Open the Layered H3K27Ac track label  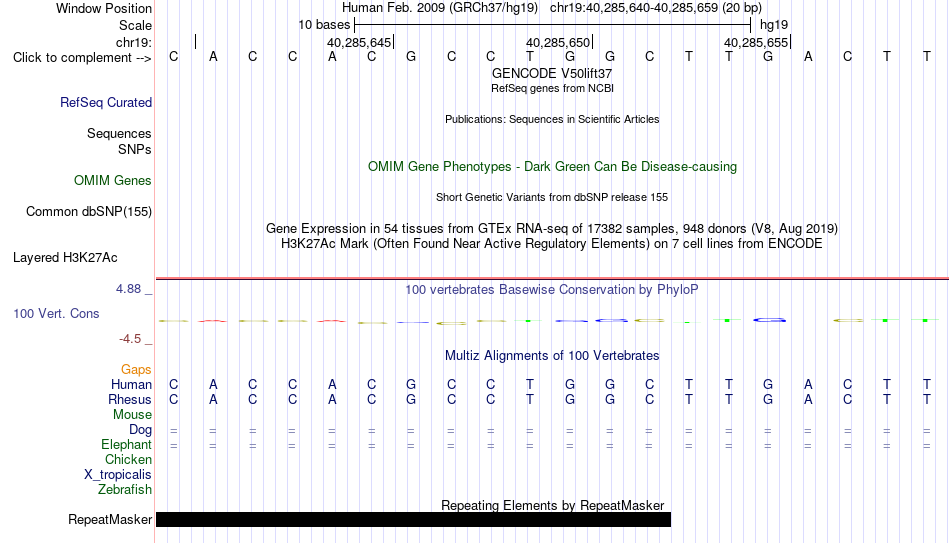[65, 258]
